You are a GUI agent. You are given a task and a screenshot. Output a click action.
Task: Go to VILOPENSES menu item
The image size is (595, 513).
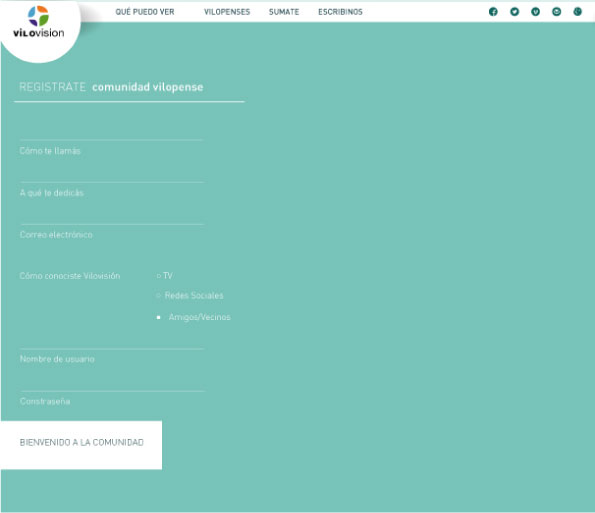227,12
